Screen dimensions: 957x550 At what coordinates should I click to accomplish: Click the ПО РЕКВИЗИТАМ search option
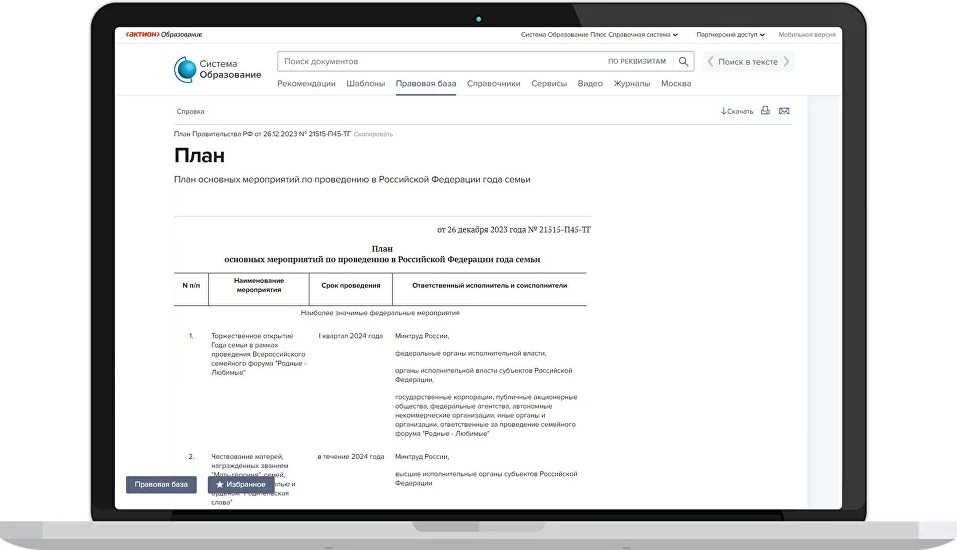coord(636,62)
